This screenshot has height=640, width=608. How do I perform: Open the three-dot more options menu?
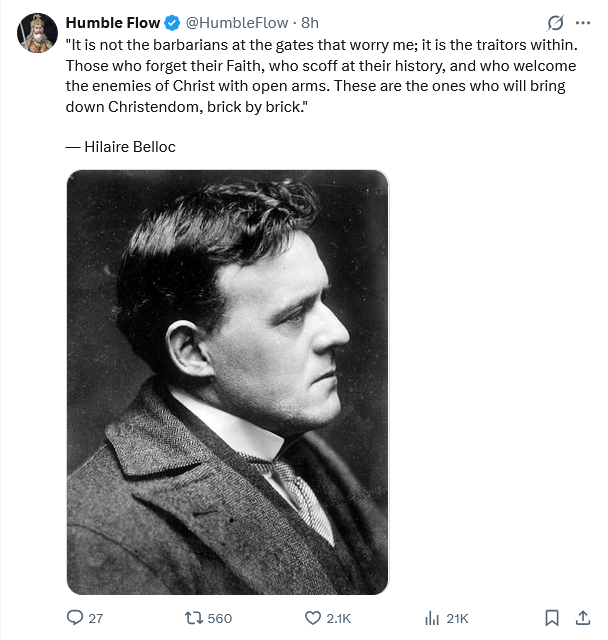pyautogui.click(x=583, y=23)
